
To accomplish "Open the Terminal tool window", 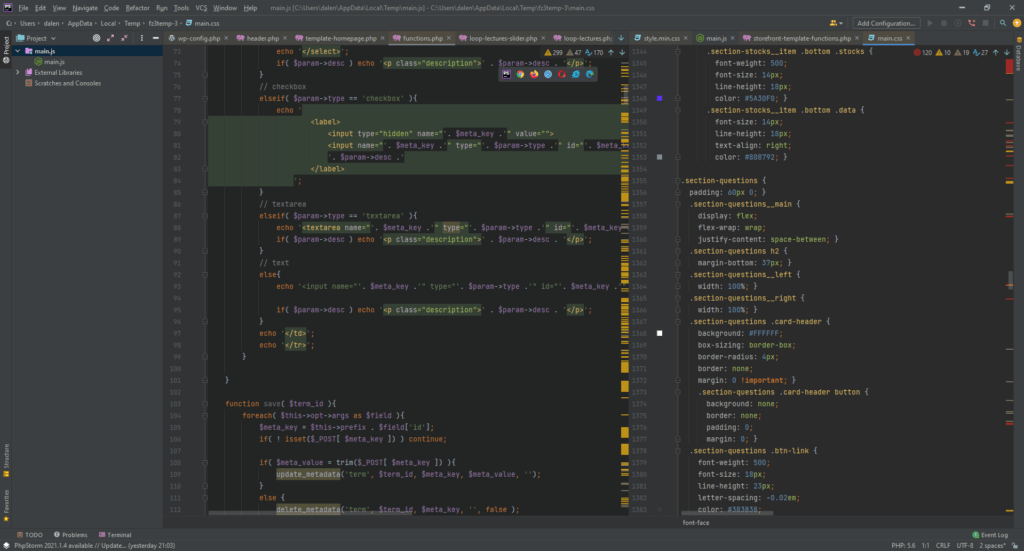I will 115,535.
